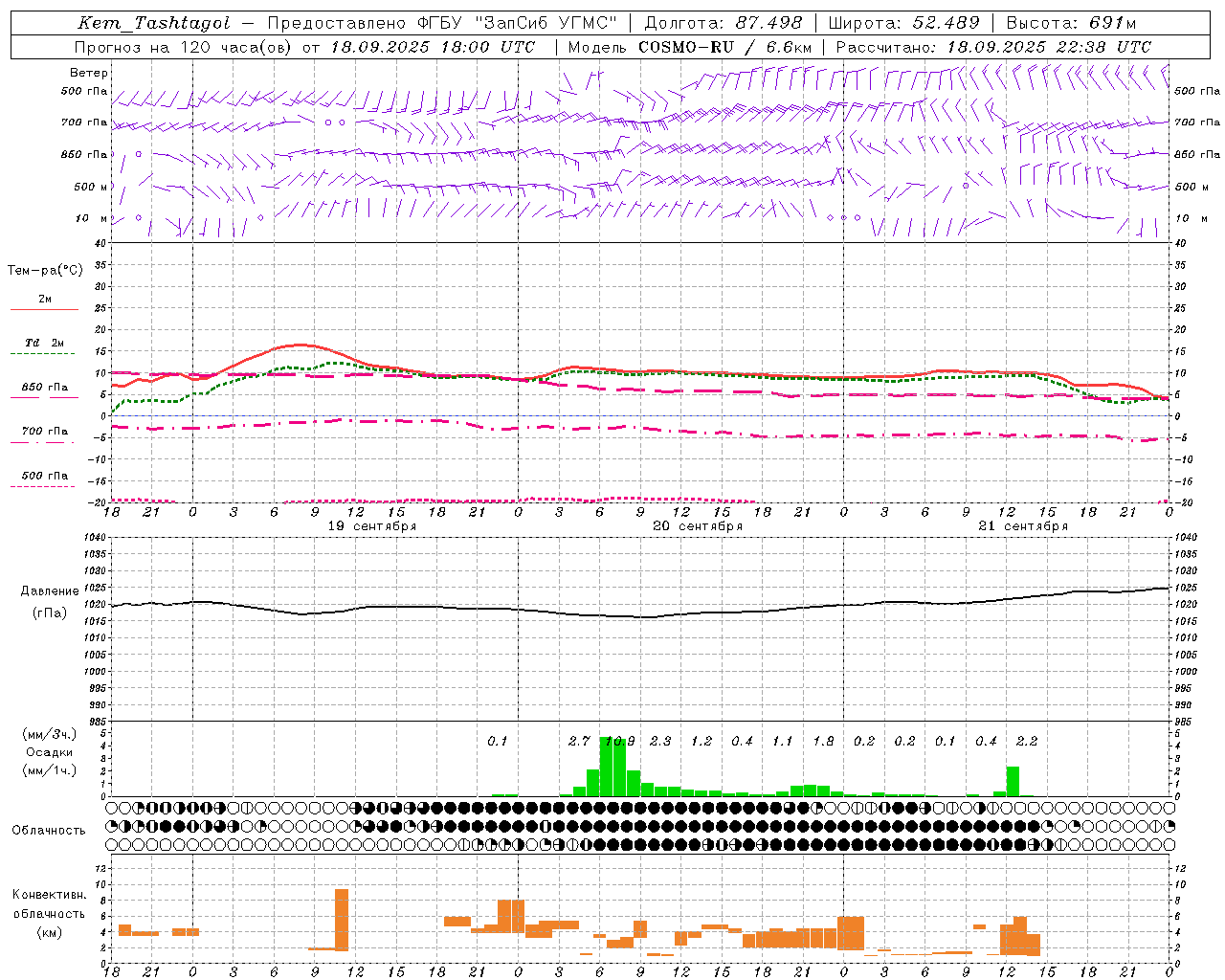The height and width of the screenshot is (980, 1225).
Task: Click the green dashed line sample under the Td 2м legend label
Action: point(43,354)
